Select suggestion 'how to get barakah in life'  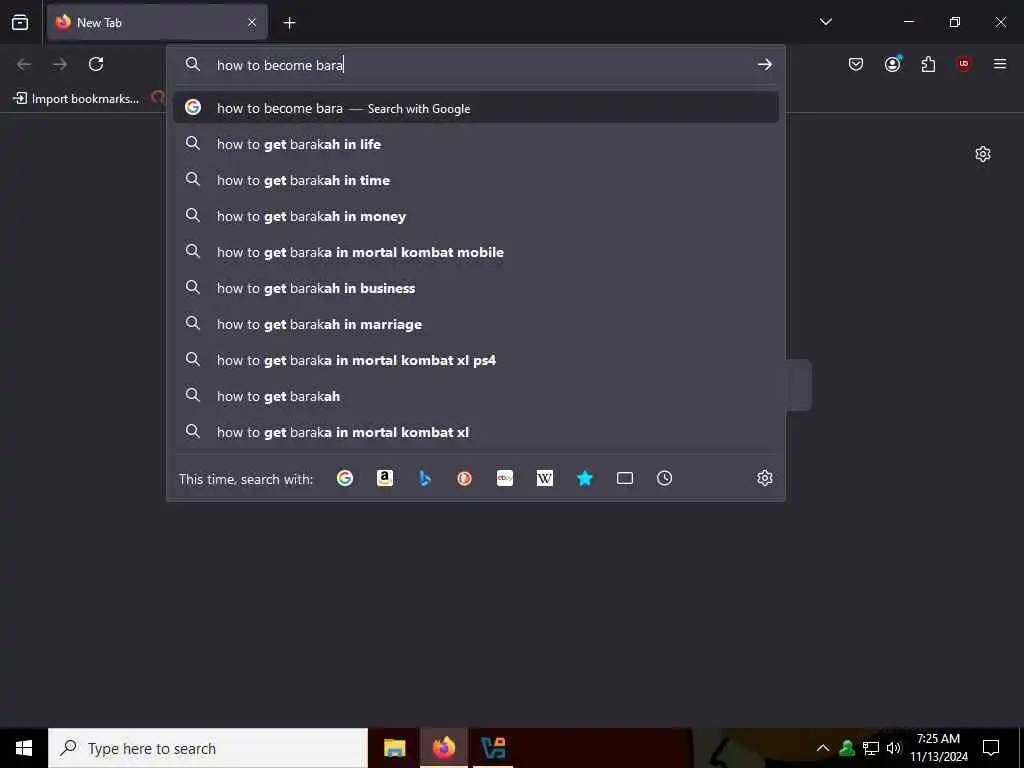coord(476,144)
